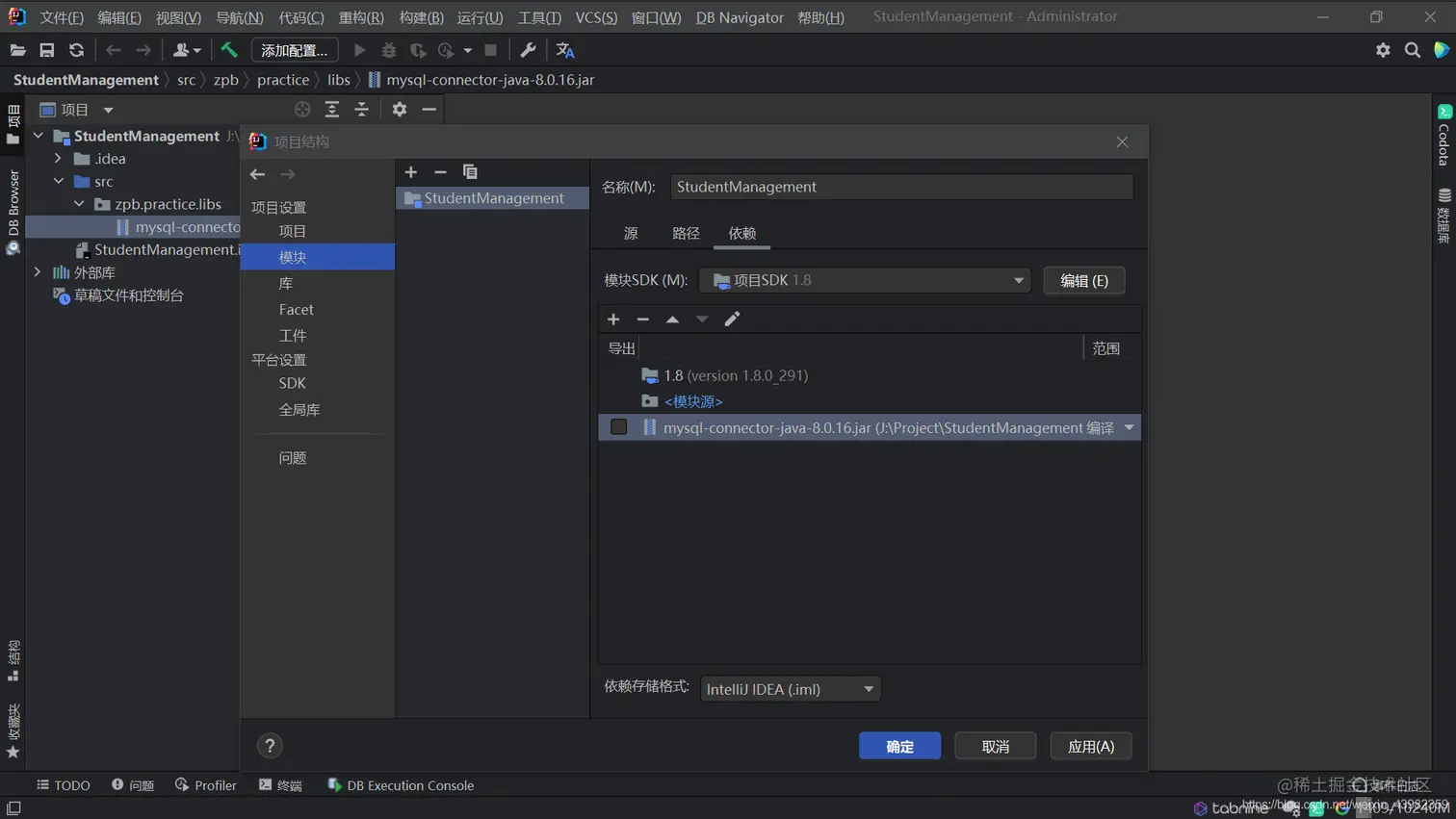Viewport: 1456px width, 819px height.
Task: Open the 文件(F) menu
Action: pos(62,17)
